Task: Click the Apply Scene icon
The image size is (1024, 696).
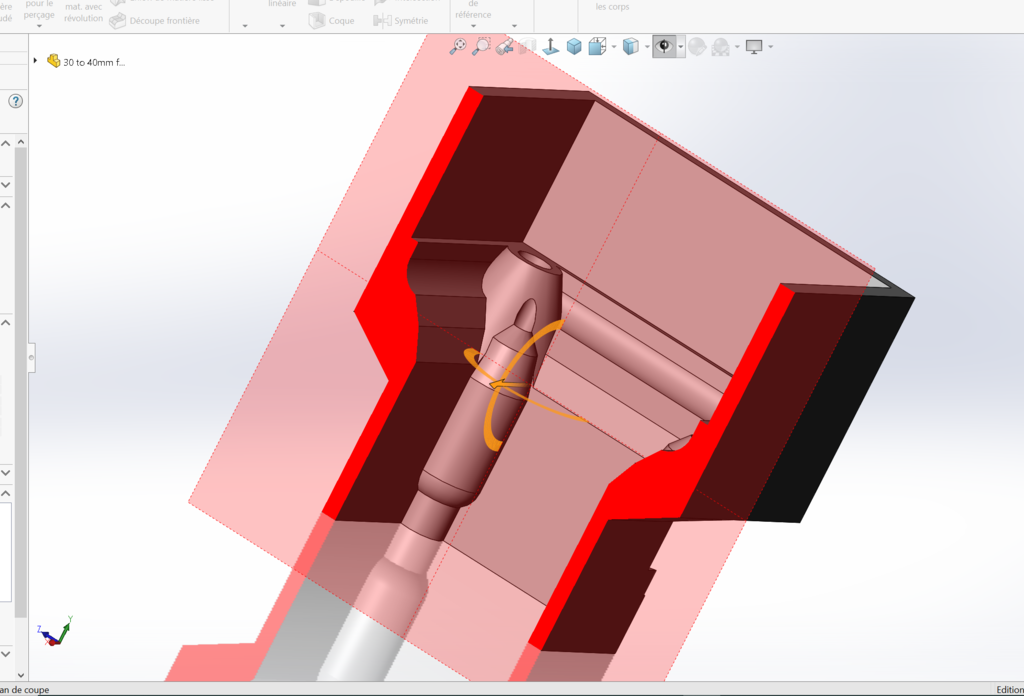Action: 720,46
